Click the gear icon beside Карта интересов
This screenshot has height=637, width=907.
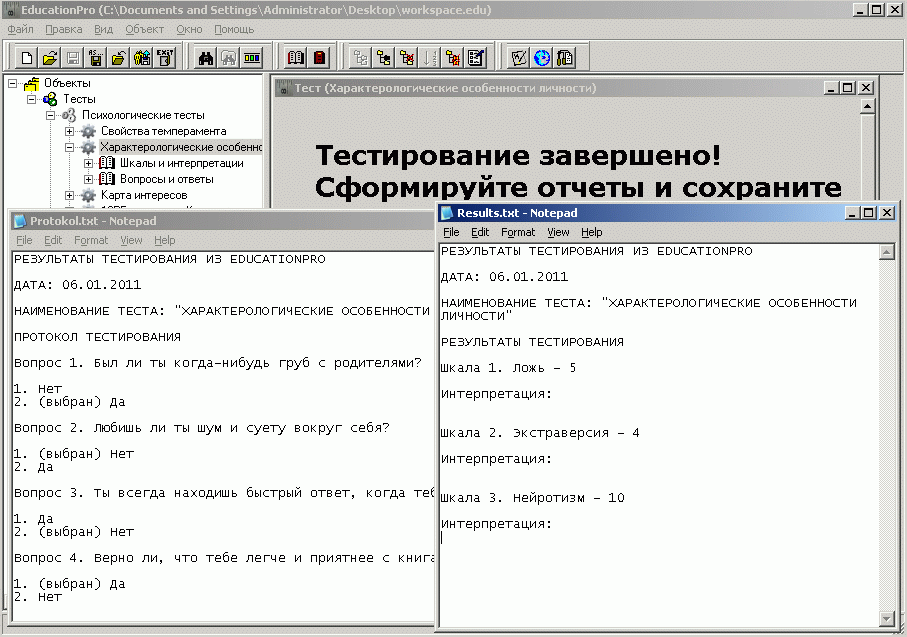click(x=89, y=195)
